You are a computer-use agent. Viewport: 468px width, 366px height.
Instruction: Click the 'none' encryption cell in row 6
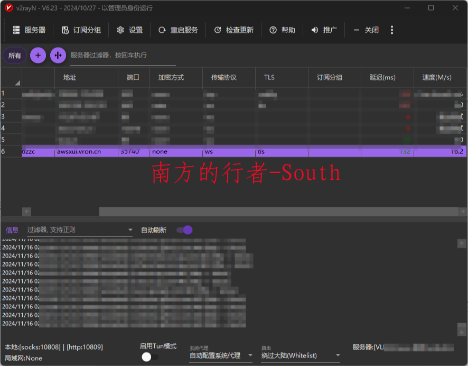pyautogui.click(x=176, y=152)
